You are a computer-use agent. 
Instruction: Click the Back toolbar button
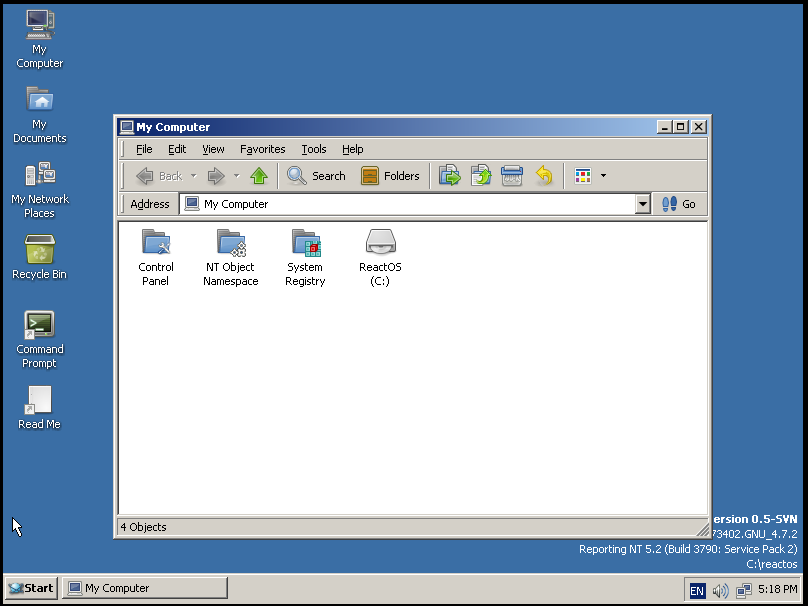point(159,176)
